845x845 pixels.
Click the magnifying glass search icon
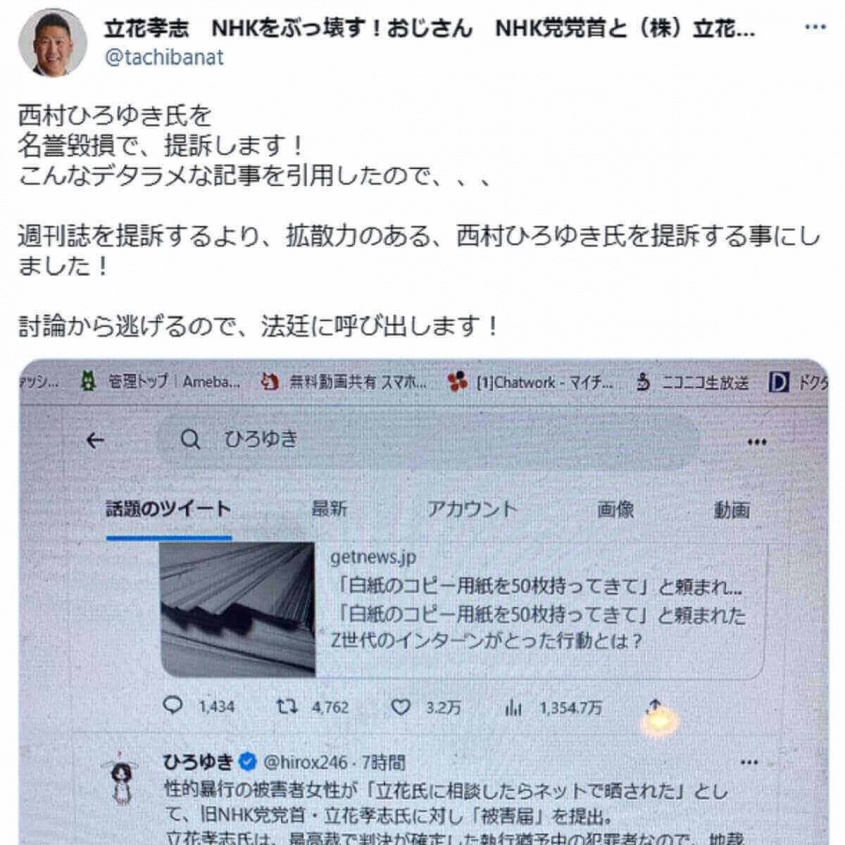190,440
